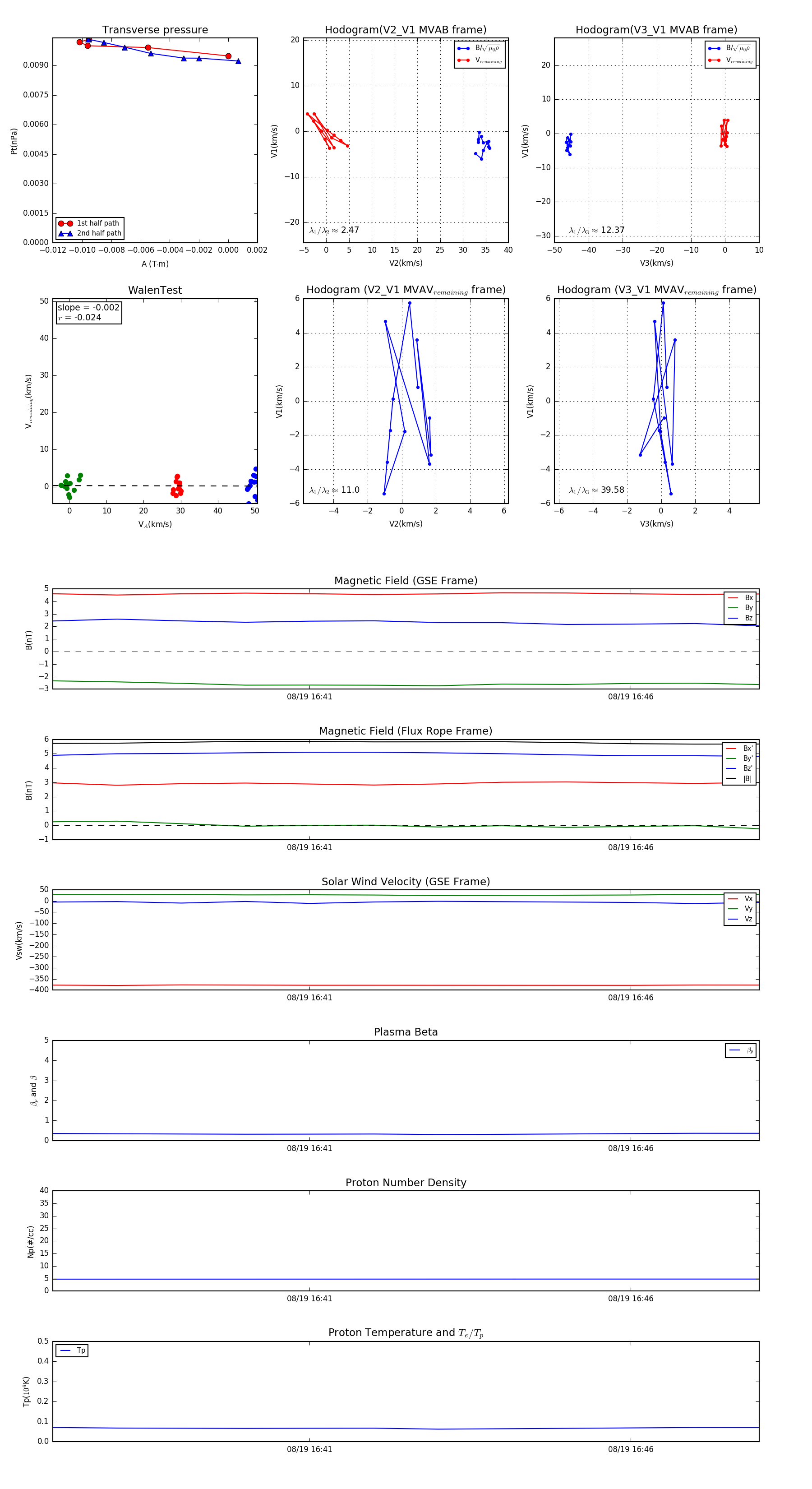
Task: Click the 'Hodogram(V2_V1 MVAB frame)' title
Action: click(406, 30)
